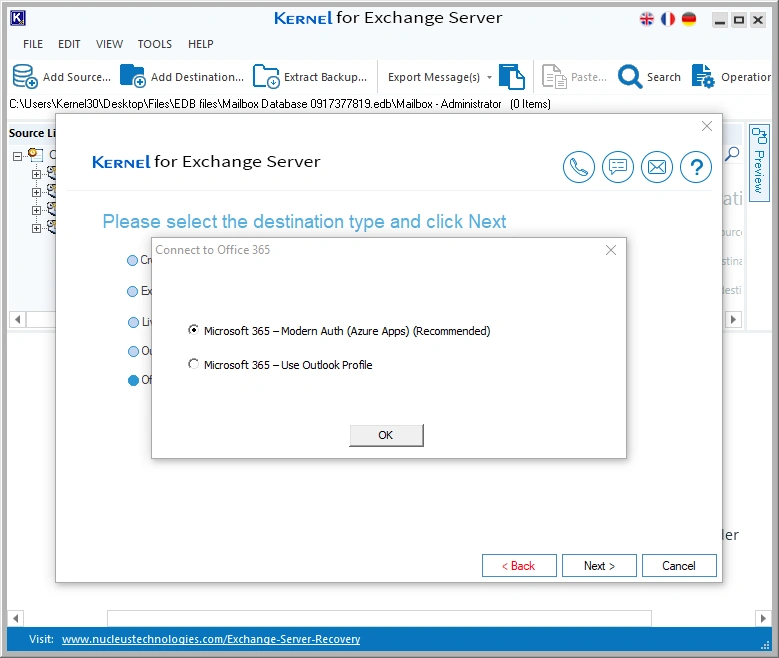The width and height of the screenshot is (779, 658).
Task: Select Microsoft 365 Use Outlook Profile option
Action: click(193, 364)
